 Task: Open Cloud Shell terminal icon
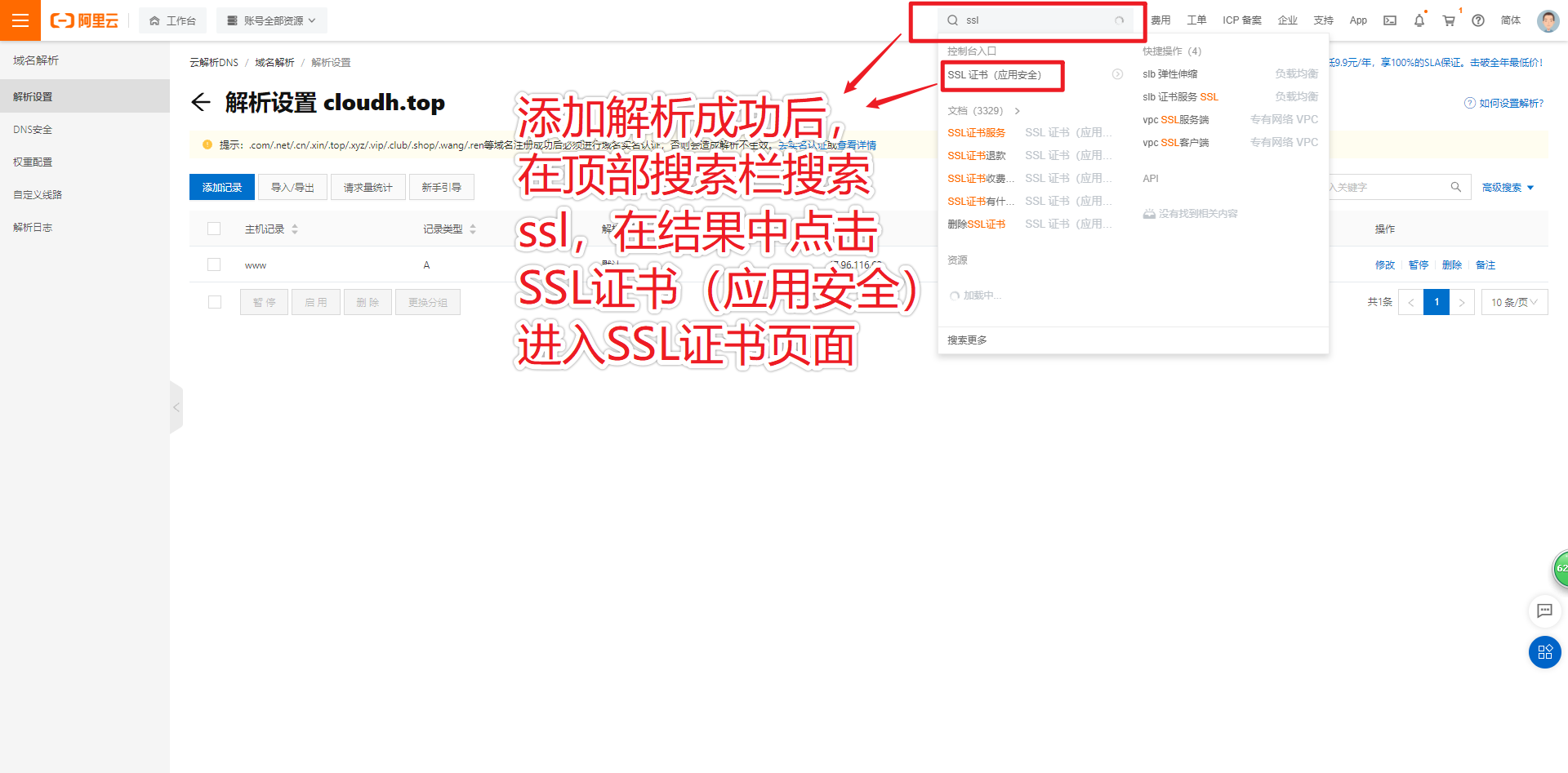1390,20
